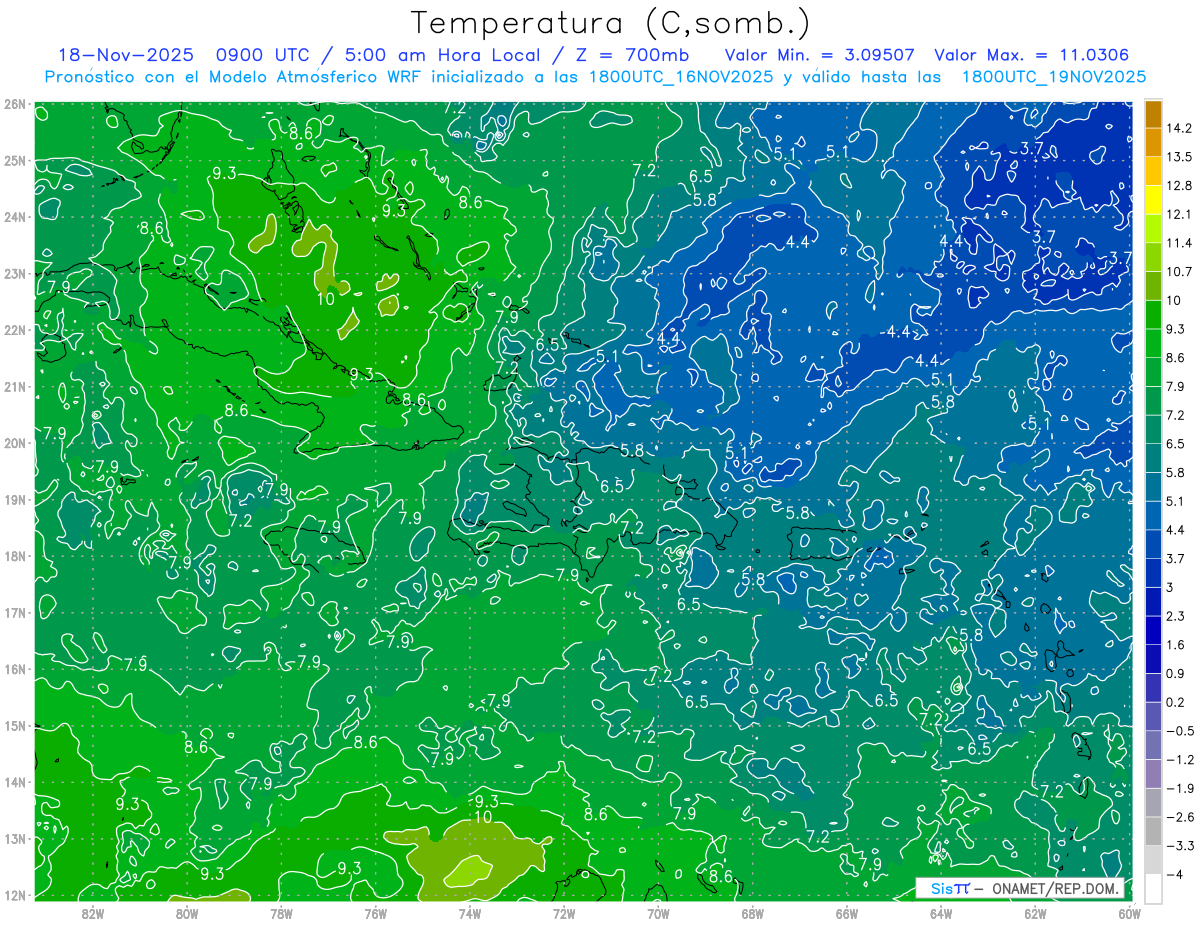Click the latitude axis label "20N"
The image size is (1200, 927).
click(x=15, y=443)
